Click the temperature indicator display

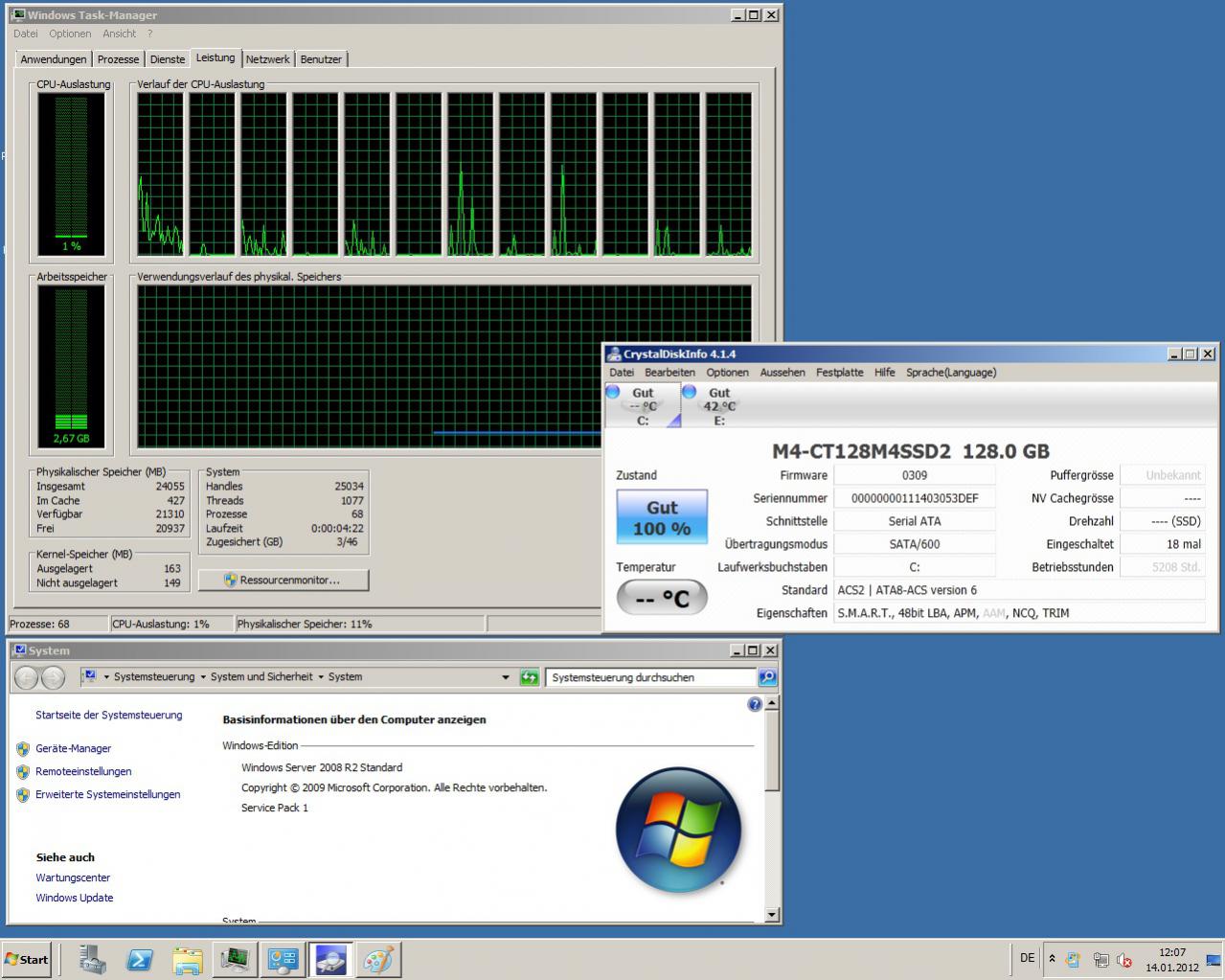tap(662, 598)
